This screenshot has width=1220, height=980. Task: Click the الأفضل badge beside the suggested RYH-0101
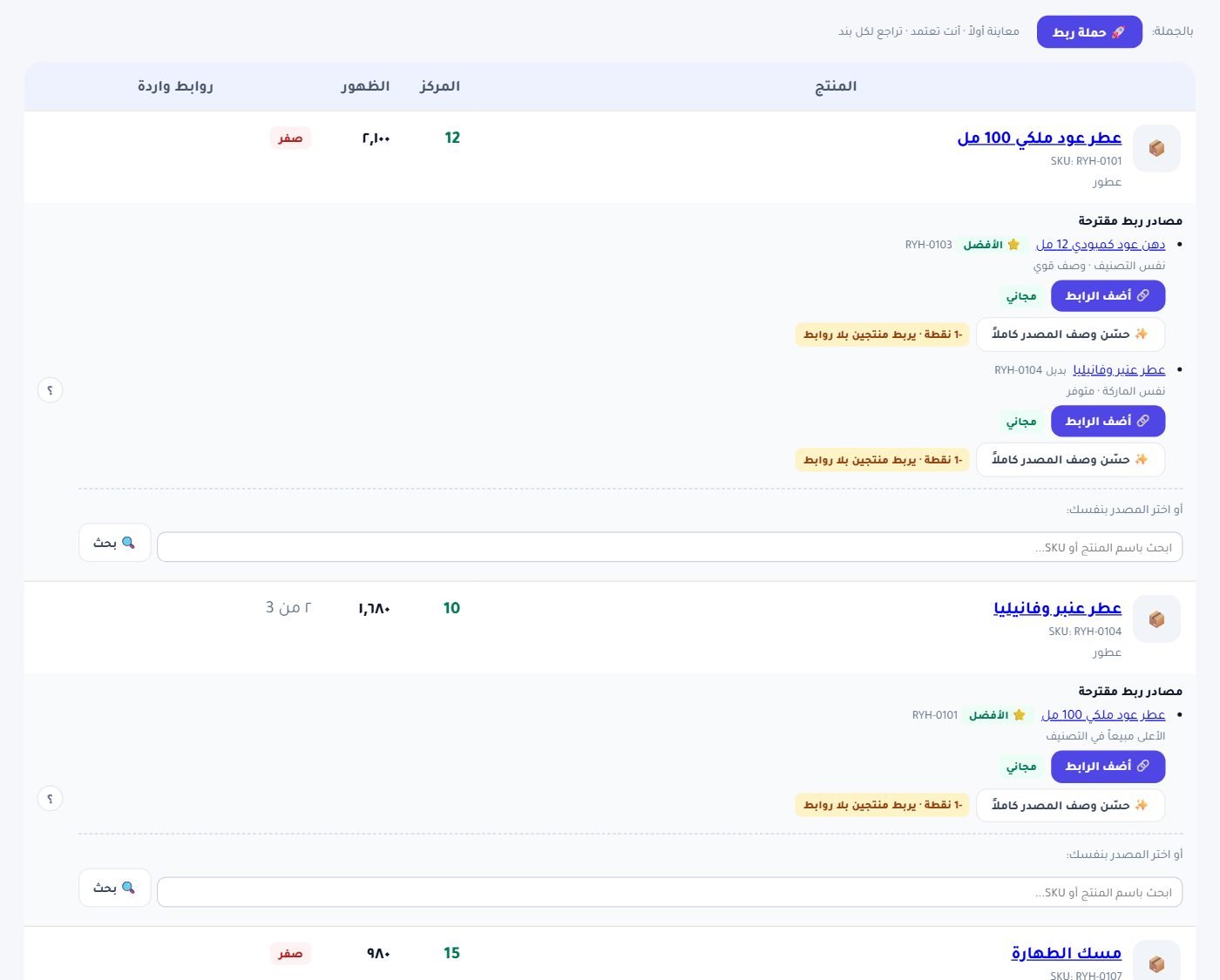998,715
